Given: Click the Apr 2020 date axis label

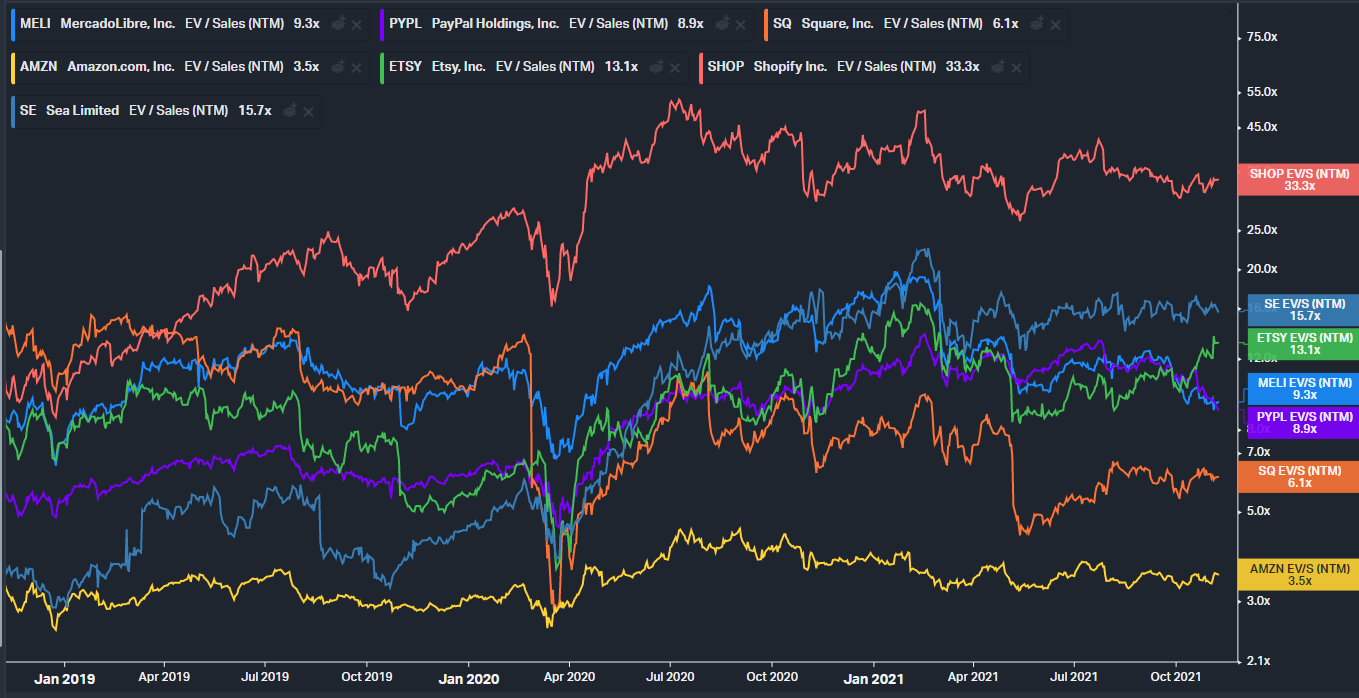Looking at the screenshot, I should click(x=568, y=677).
